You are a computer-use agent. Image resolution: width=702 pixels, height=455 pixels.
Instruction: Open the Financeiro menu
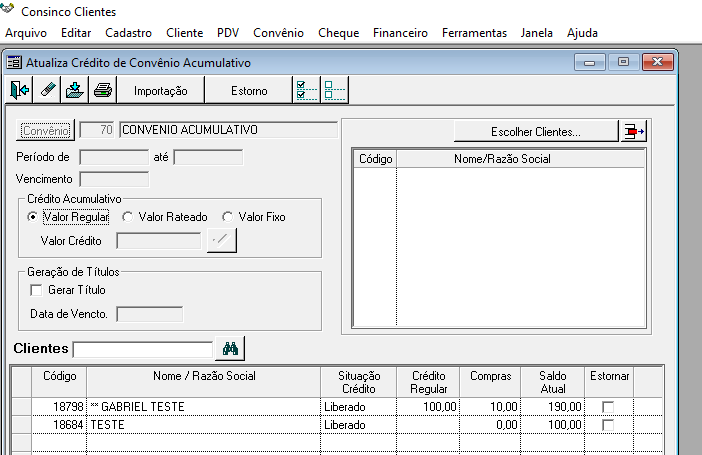(400, 33)
